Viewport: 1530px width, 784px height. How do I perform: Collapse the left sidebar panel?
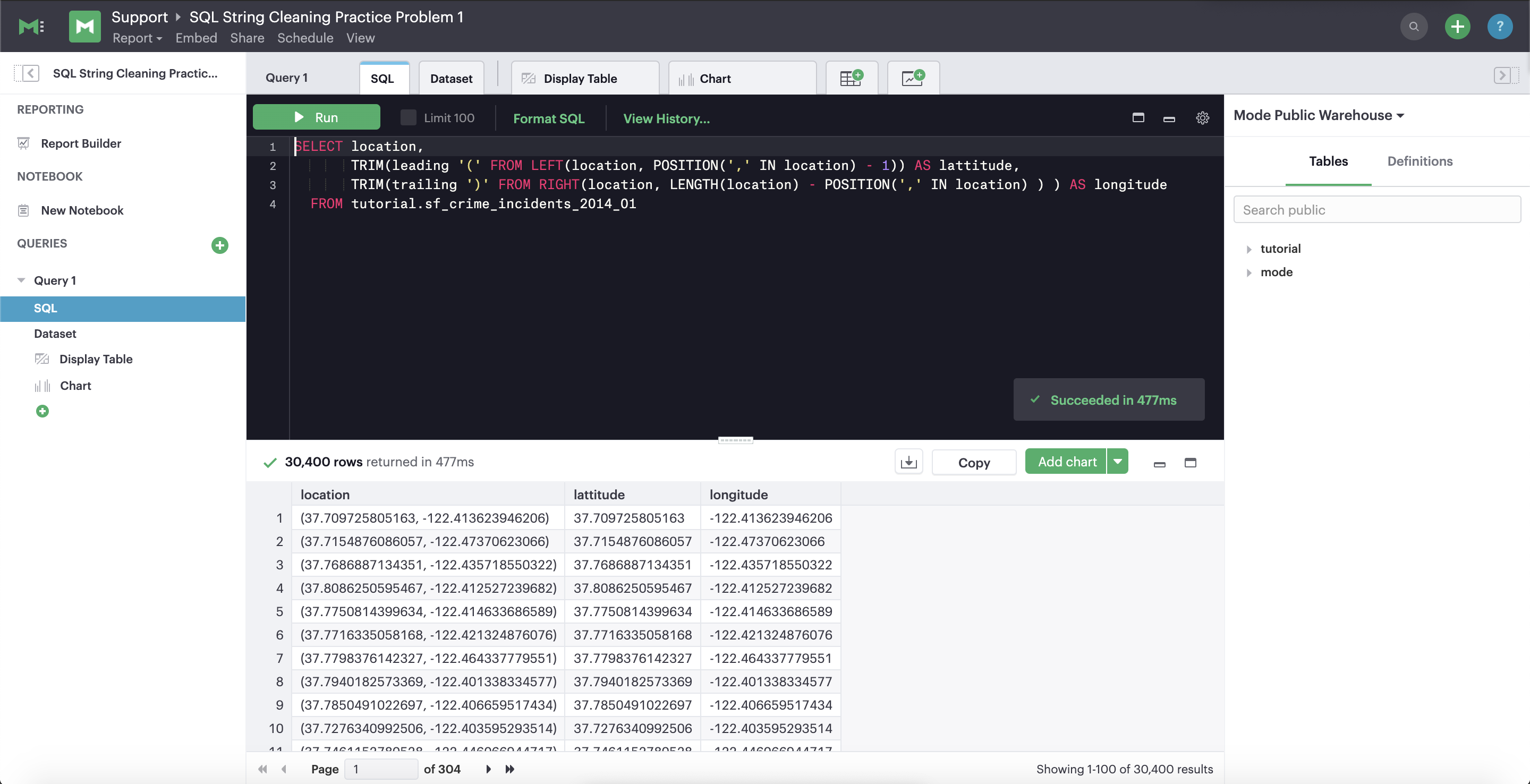(x=27, y=74)
